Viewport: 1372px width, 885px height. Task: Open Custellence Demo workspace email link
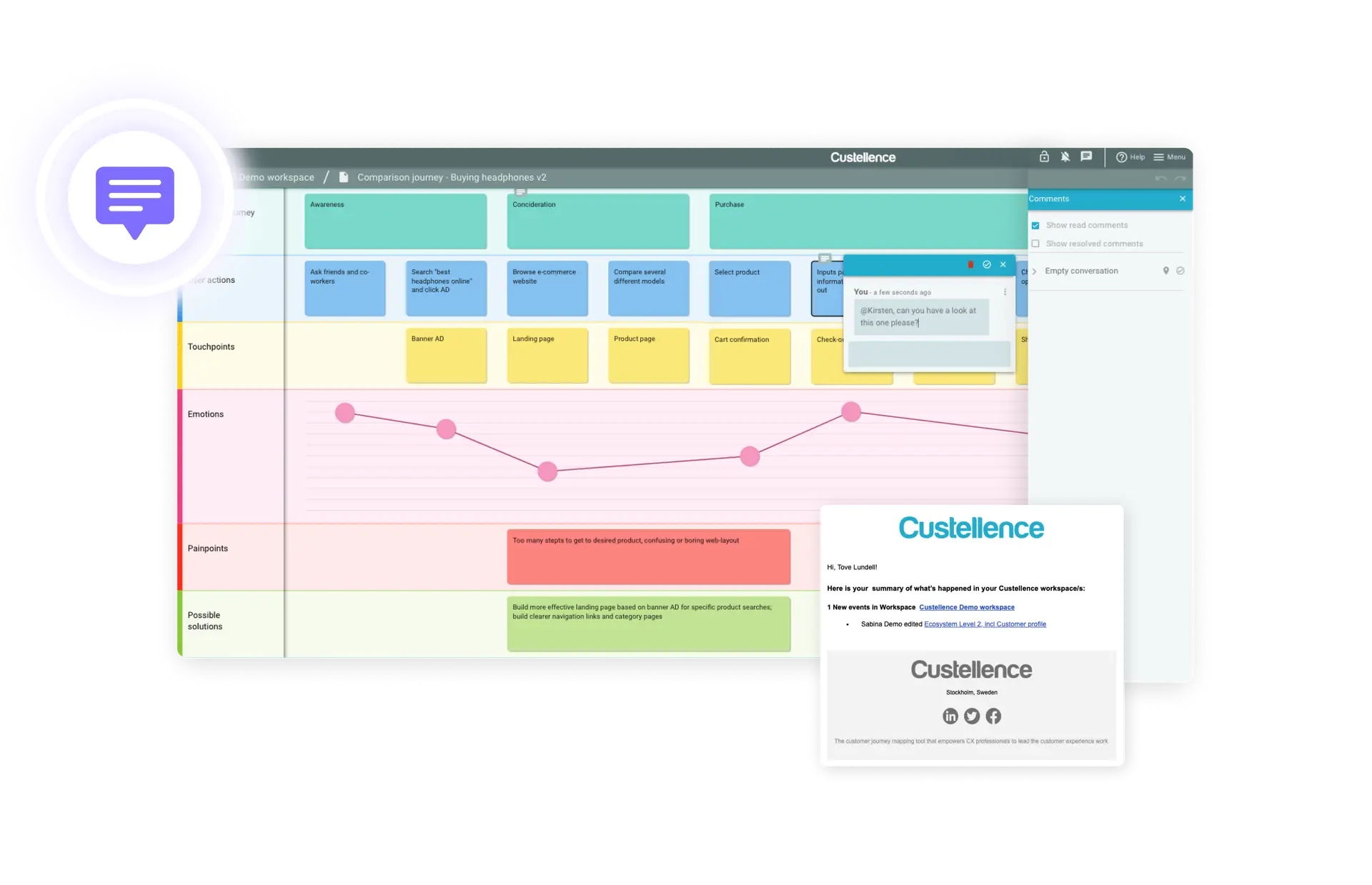point(966,607)
